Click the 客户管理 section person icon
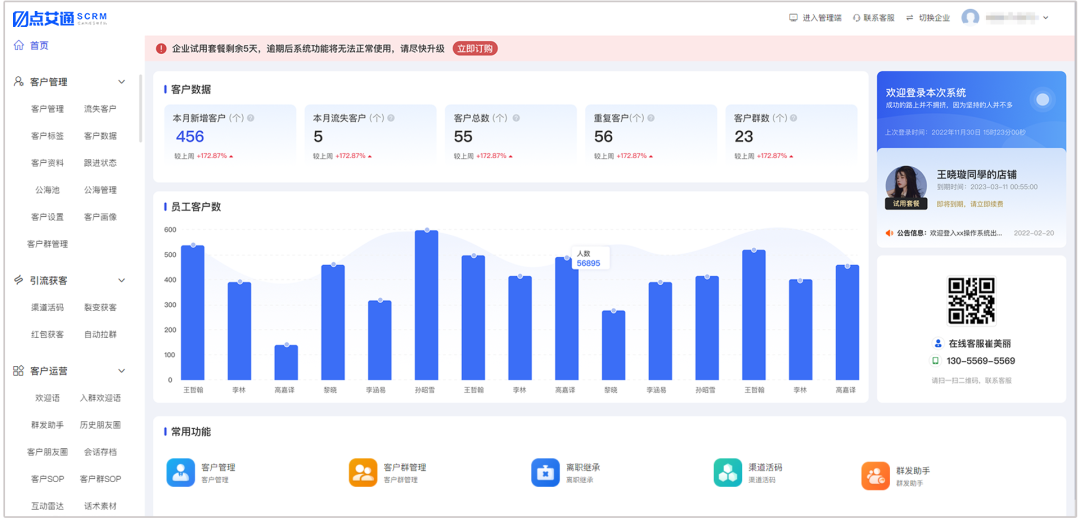 pyautogui.click(x=19, y=81)
